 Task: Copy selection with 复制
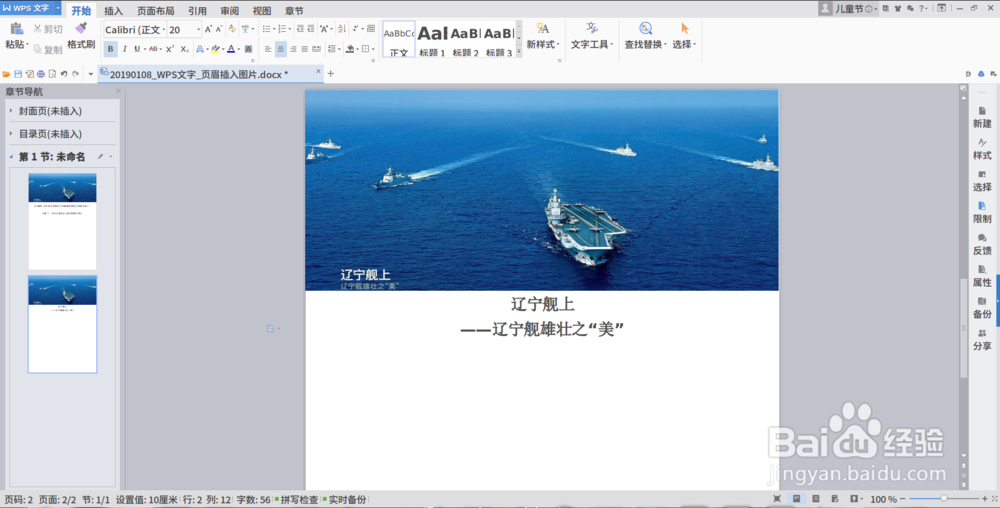[x=48, y=49]
